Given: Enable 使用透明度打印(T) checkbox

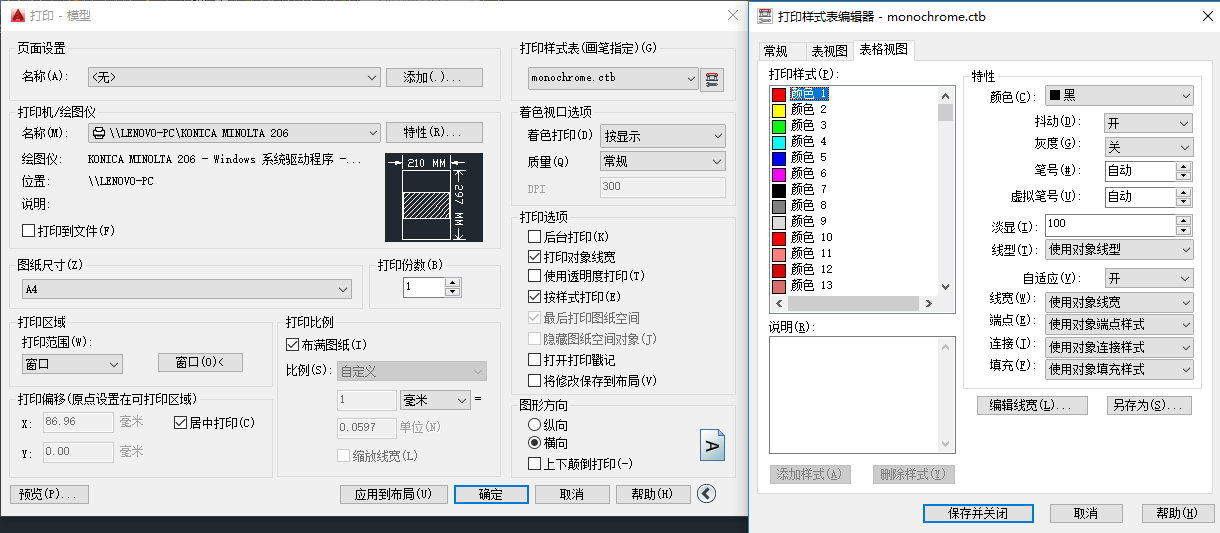Looking at the screenshot, I should coord(535,276).
